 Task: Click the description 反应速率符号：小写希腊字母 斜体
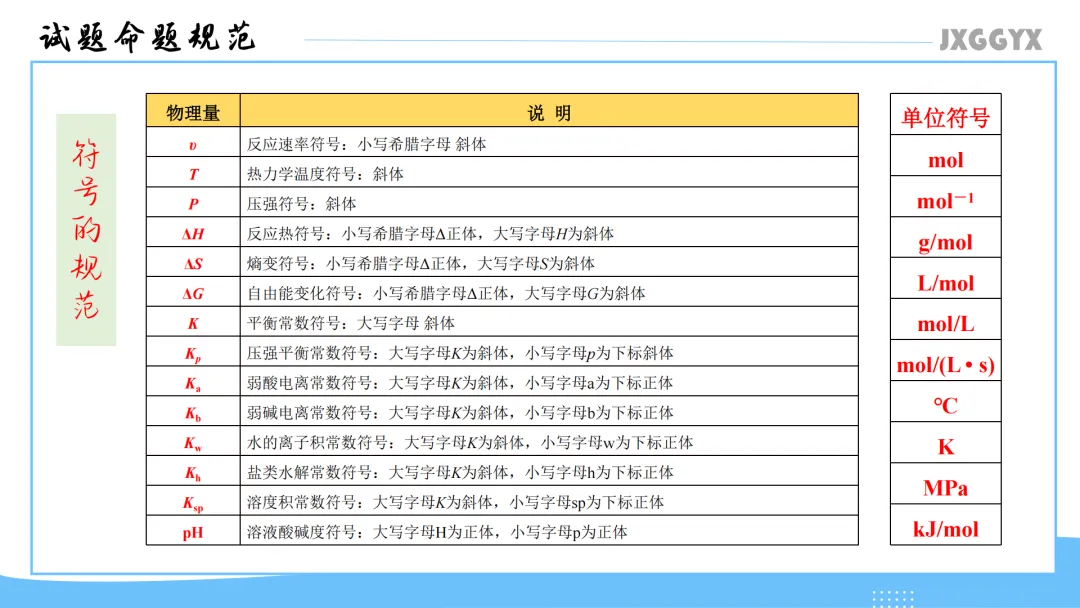pos(366,145)
